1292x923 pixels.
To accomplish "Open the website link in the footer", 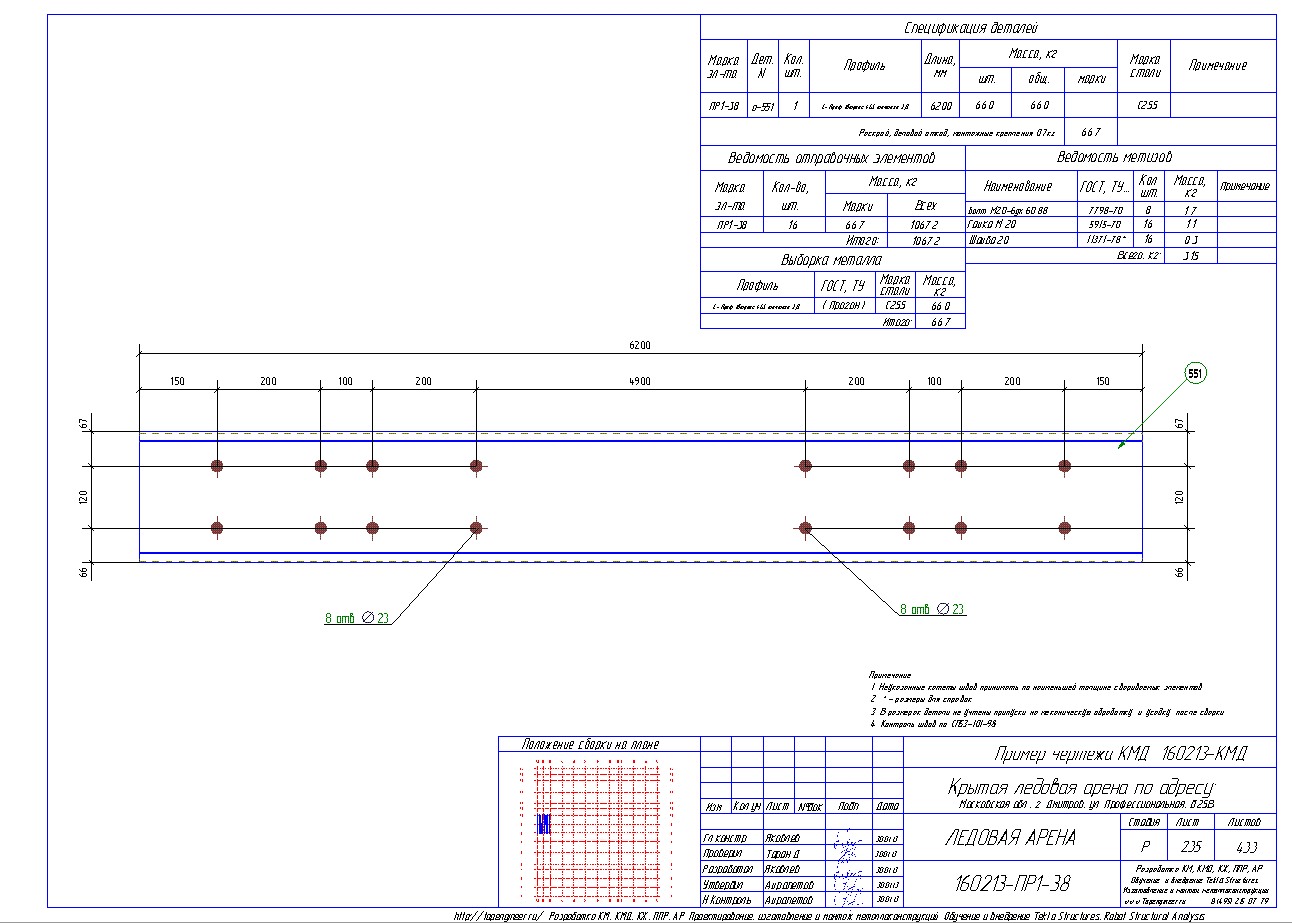I will (498, 916).
